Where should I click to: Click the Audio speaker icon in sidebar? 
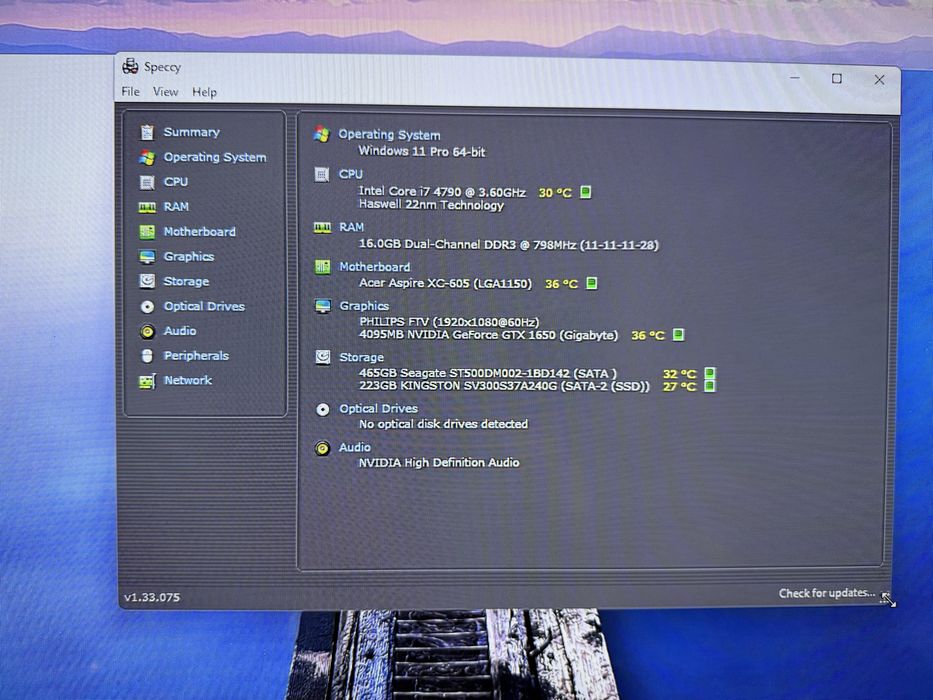tap(147, 332)
